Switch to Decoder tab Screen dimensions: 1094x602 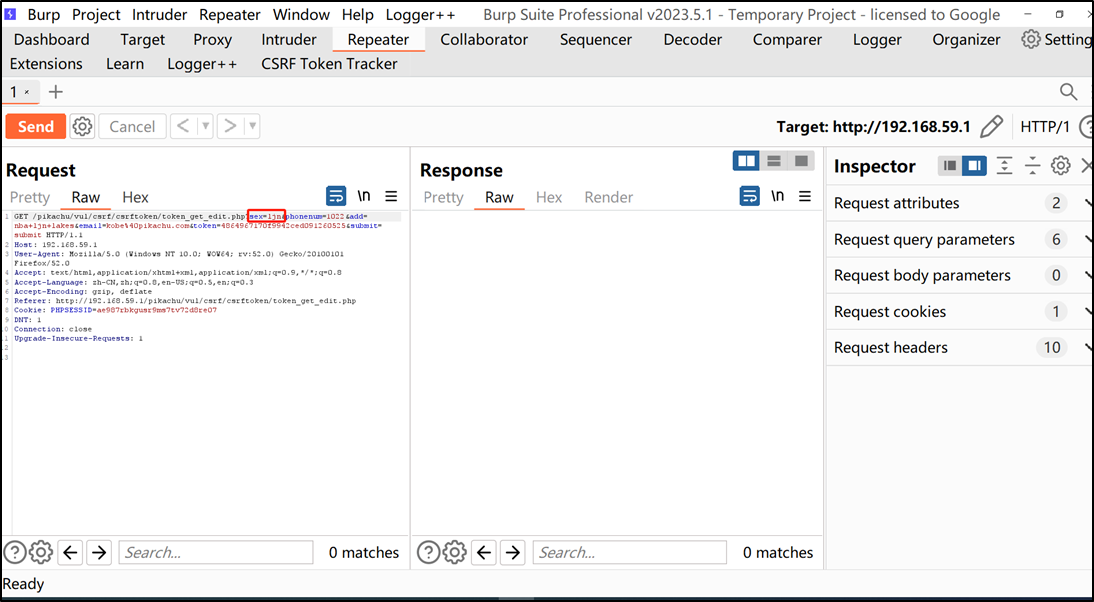(691, 40)
